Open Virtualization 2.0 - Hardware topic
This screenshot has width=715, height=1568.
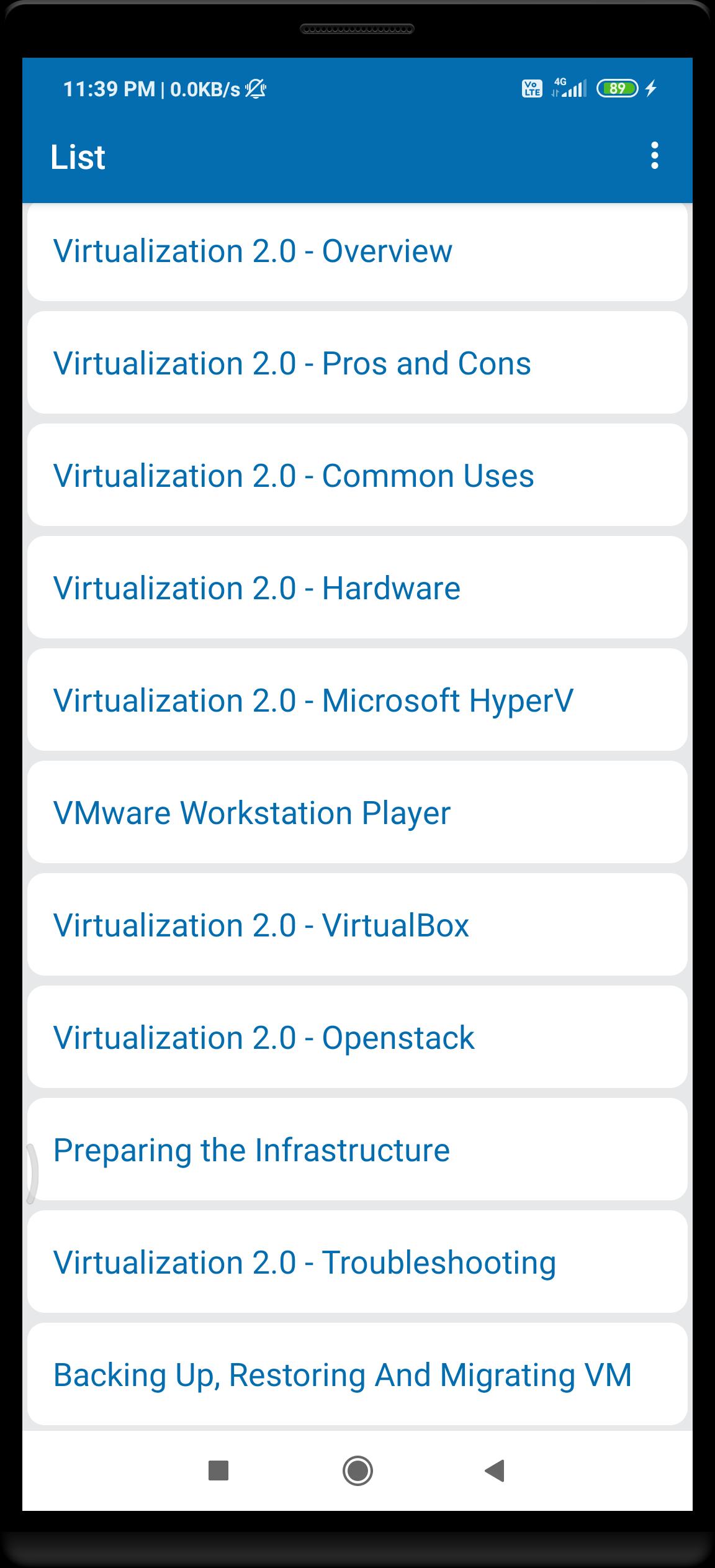pos(357,587)
